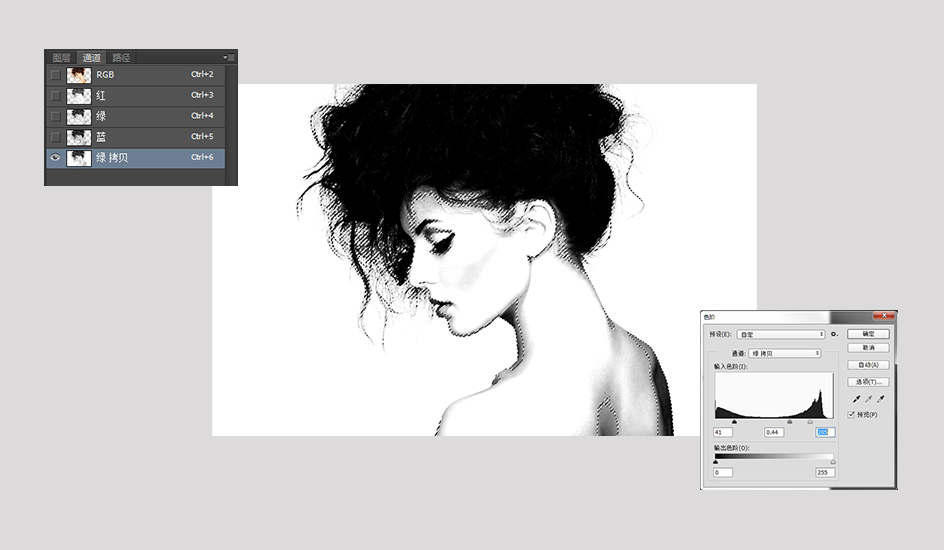Viewport: 944px width, 550px height.
Task: Open the 预设 preset dropdown in Levels
Action: (x=780, y=334)
